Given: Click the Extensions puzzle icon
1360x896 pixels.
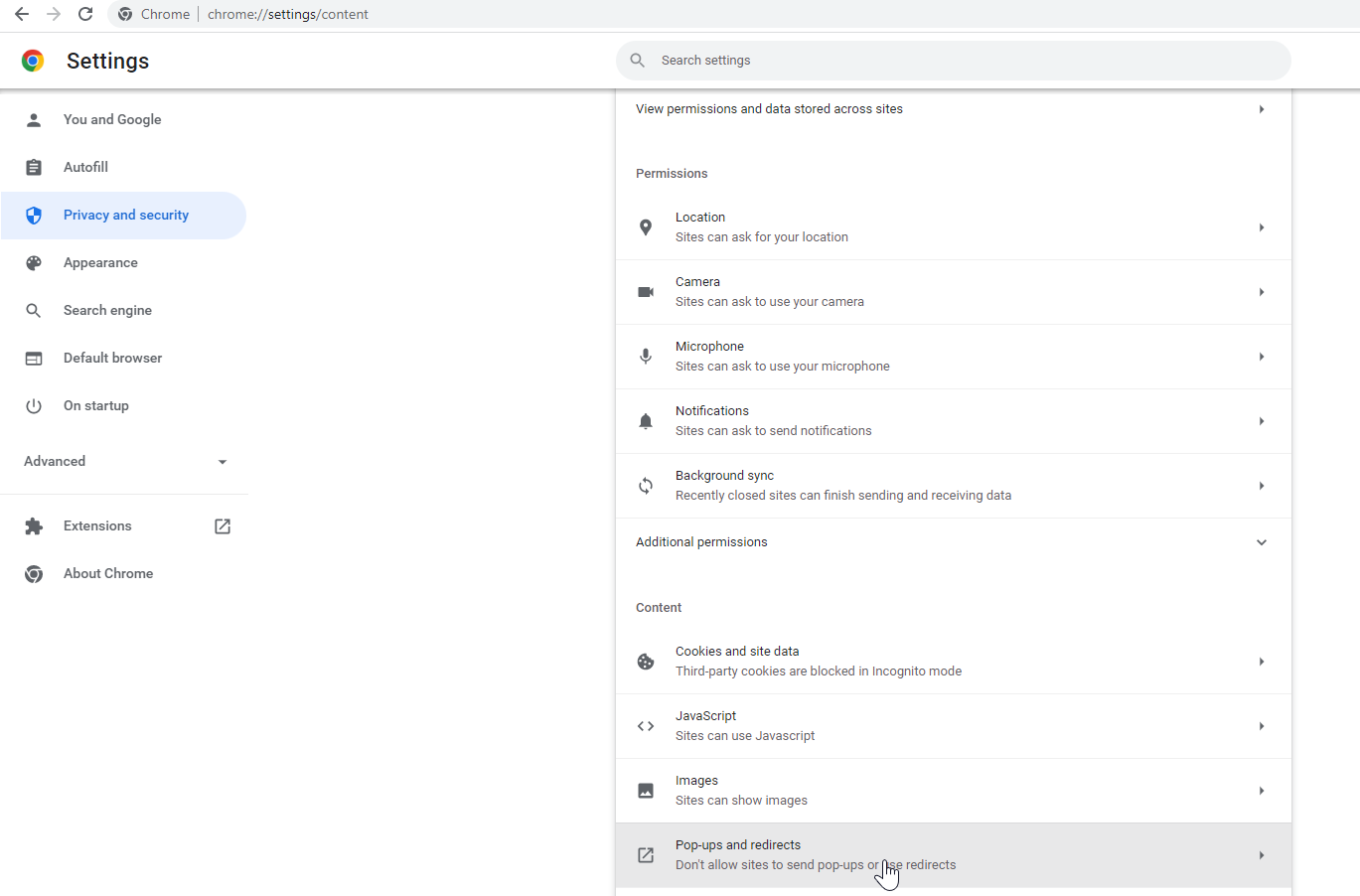Looking at the screenshot, I should click(x=34, y=525).
